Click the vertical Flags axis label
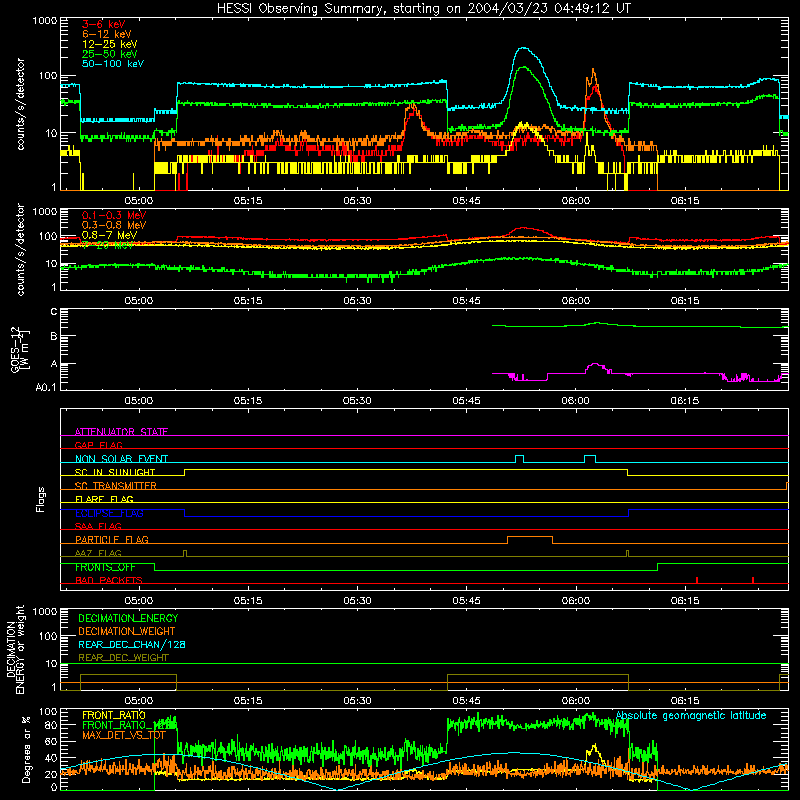 click(x=41, y=499)
